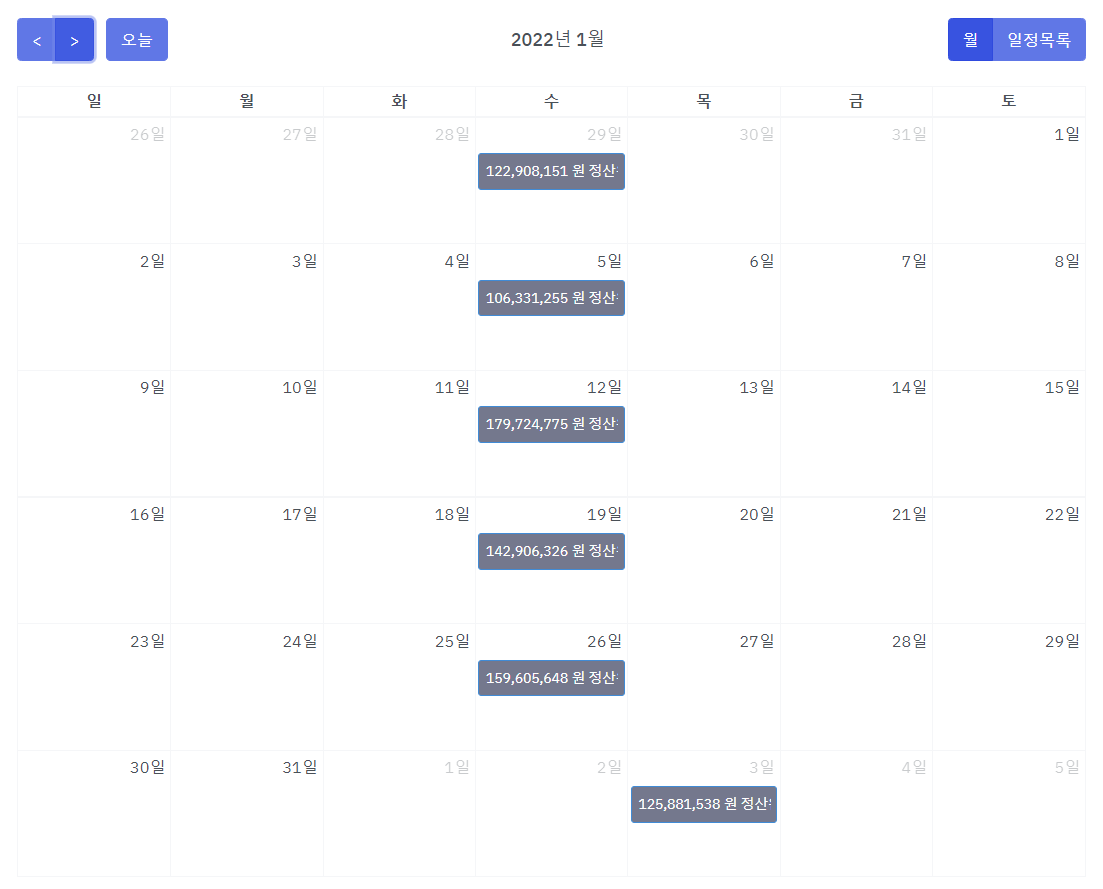Click the 2022년 1월 calendar title

[x=557, y=40]
